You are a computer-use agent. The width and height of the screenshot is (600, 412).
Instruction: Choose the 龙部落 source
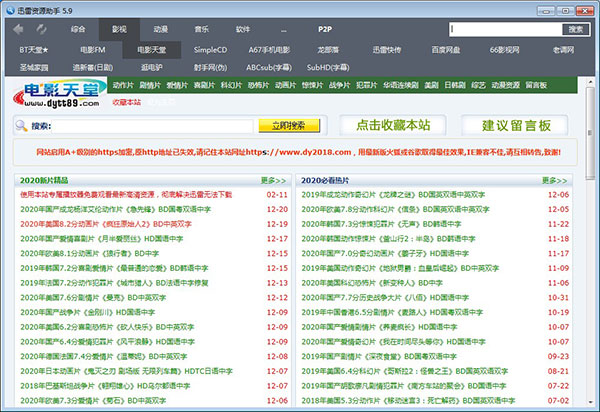point(328,50)
